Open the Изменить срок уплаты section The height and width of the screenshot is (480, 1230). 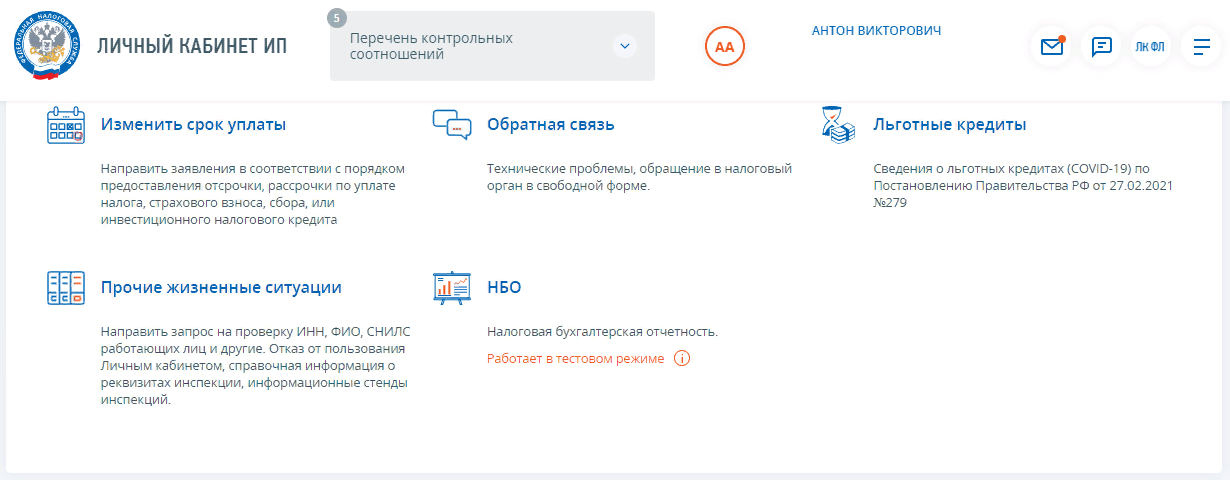(193, 125)
